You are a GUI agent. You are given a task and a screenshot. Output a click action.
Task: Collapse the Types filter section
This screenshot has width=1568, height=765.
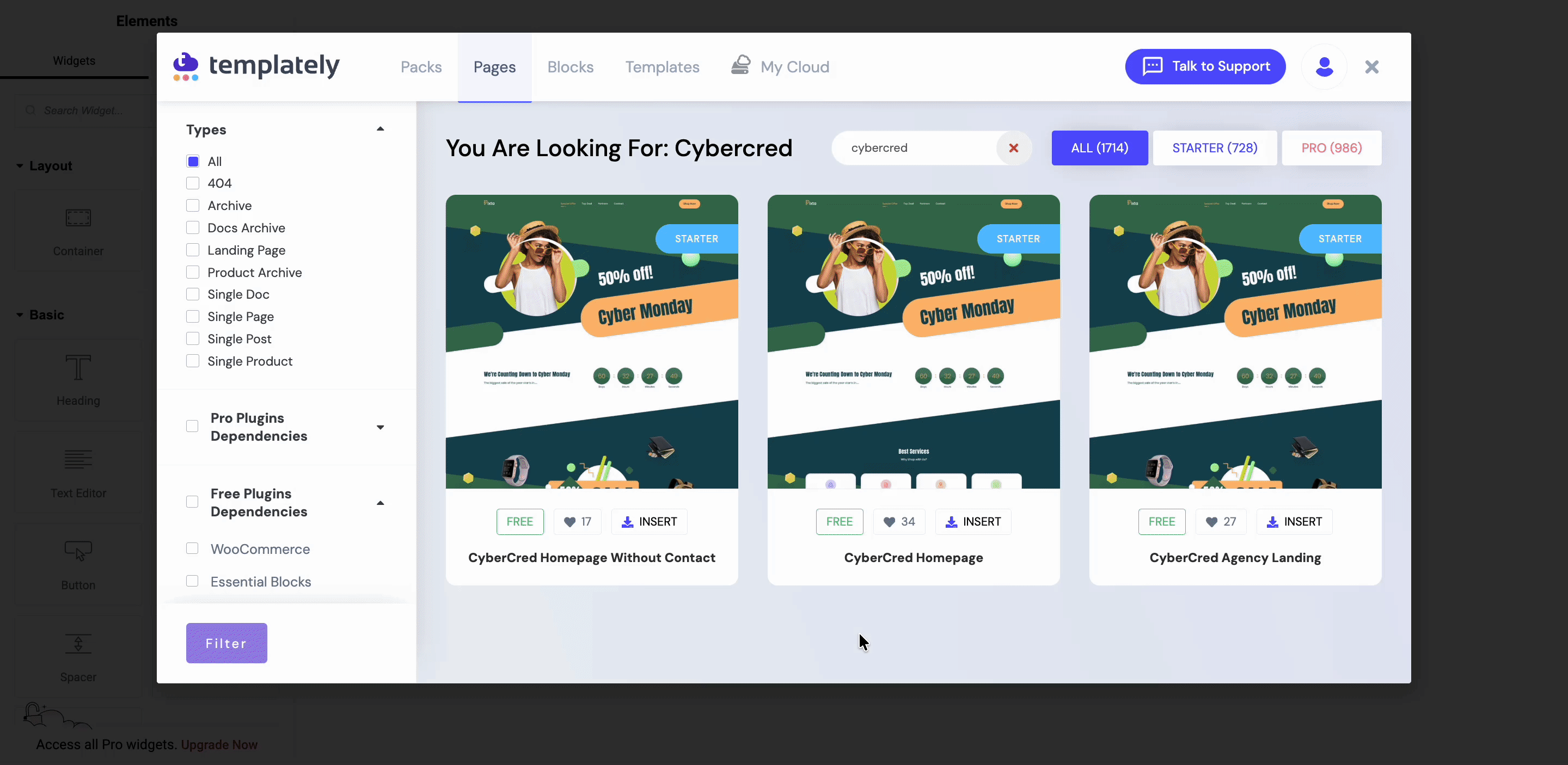click(x=380, y=129)
